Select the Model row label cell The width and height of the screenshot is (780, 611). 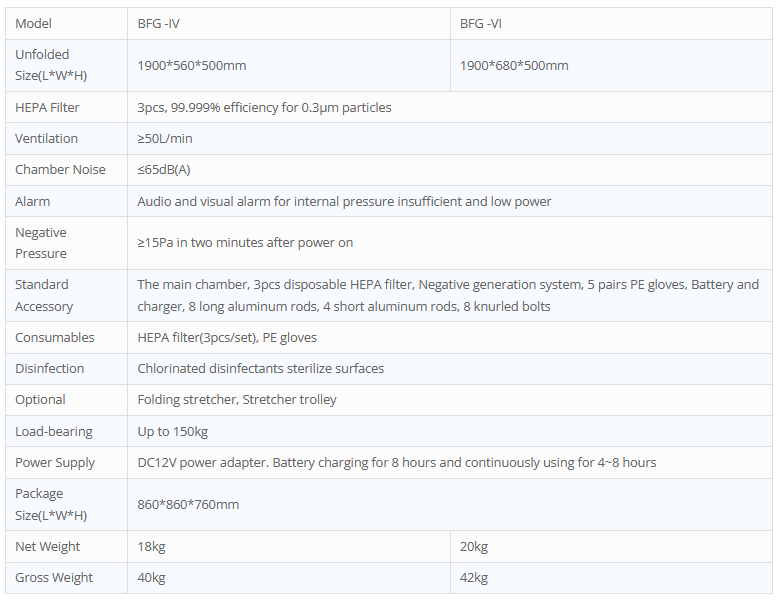tap(33, 23)
